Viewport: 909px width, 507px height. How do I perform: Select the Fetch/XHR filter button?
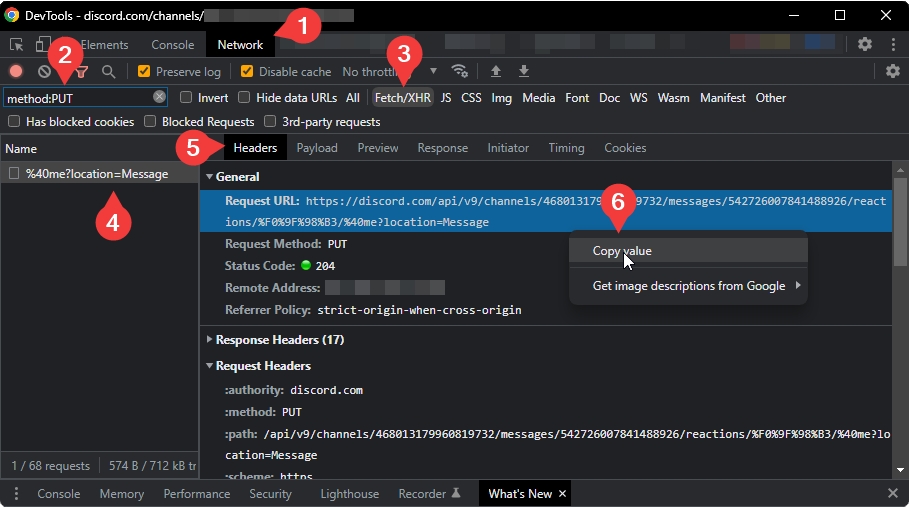pyautogui.click(x=402, y=98)
